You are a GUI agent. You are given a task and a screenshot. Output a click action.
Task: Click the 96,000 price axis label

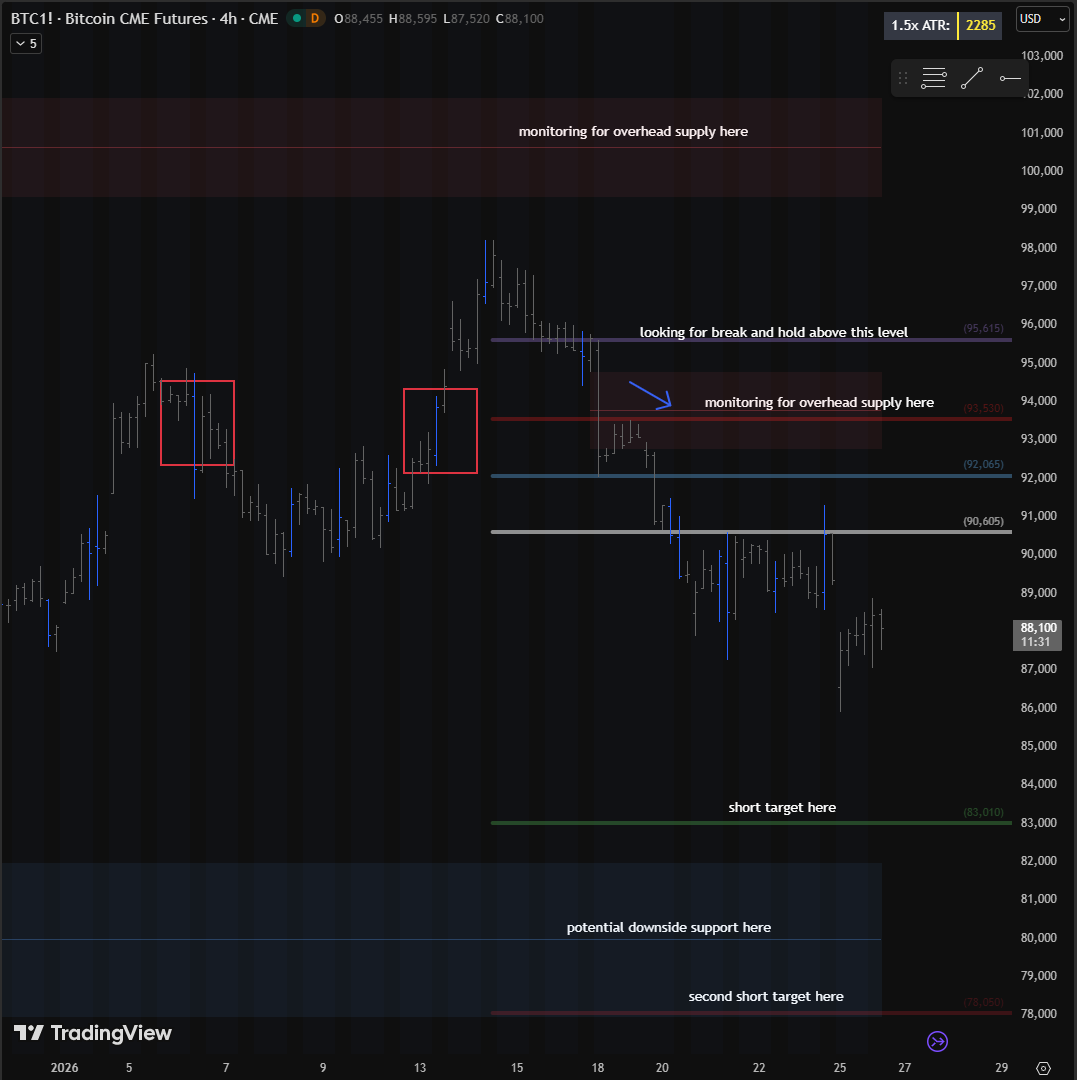[x=1038, y=324]
